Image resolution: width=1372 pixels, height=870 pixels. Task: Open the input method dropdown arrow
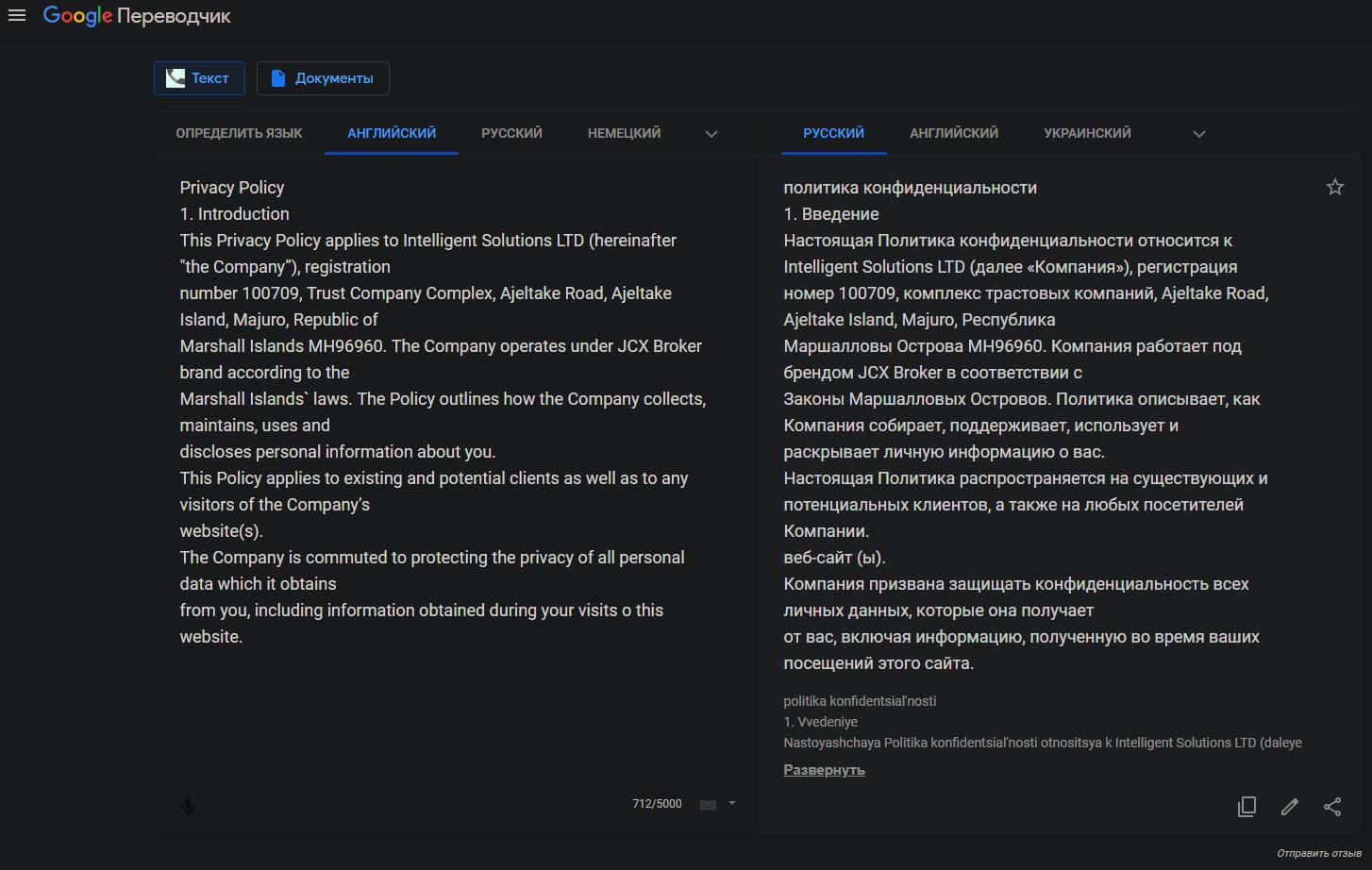click(x=732, y=804)
